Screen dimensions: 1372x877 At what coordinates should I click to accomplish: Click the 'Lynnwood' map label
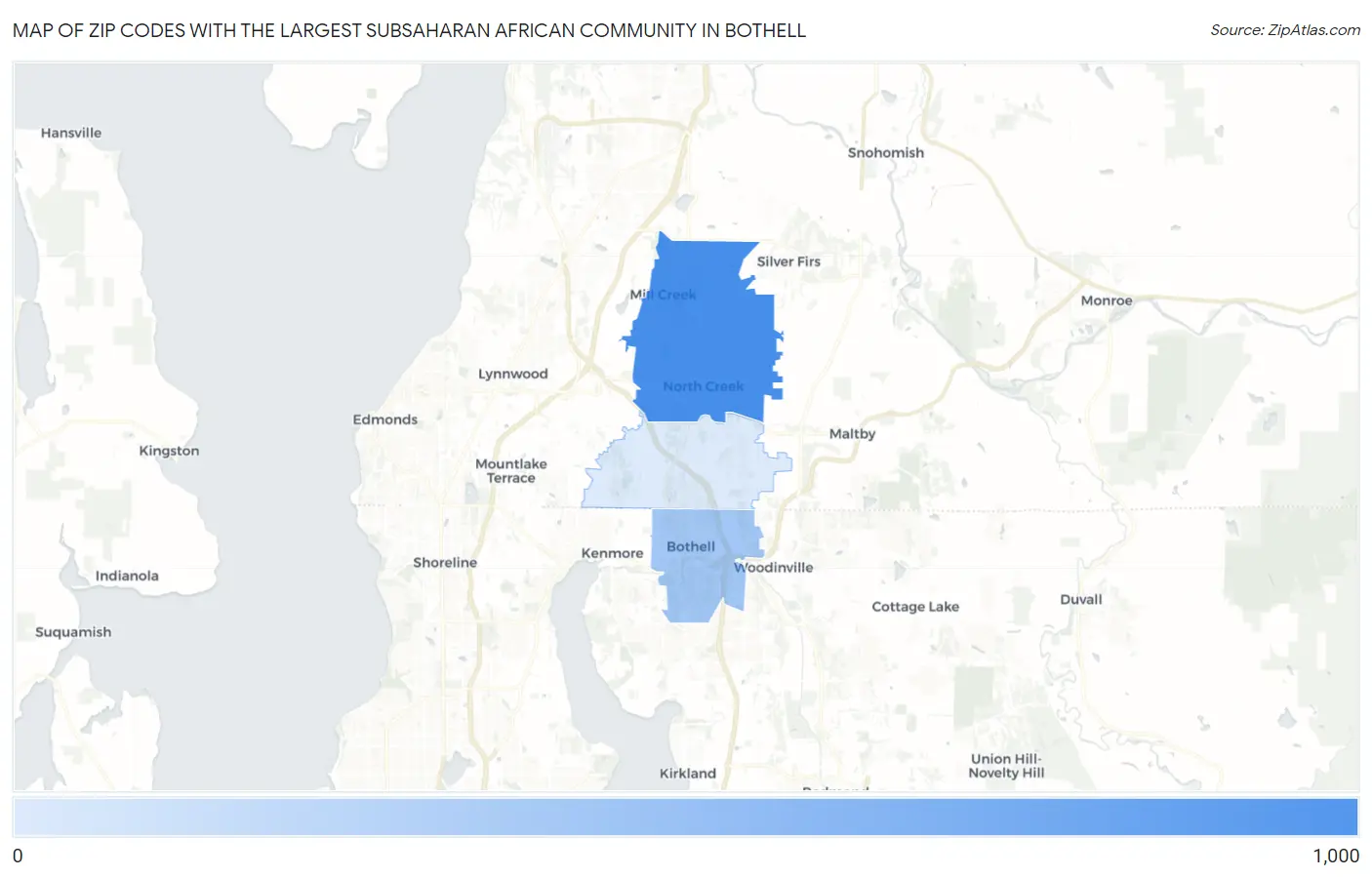click(x=512, y=374)
